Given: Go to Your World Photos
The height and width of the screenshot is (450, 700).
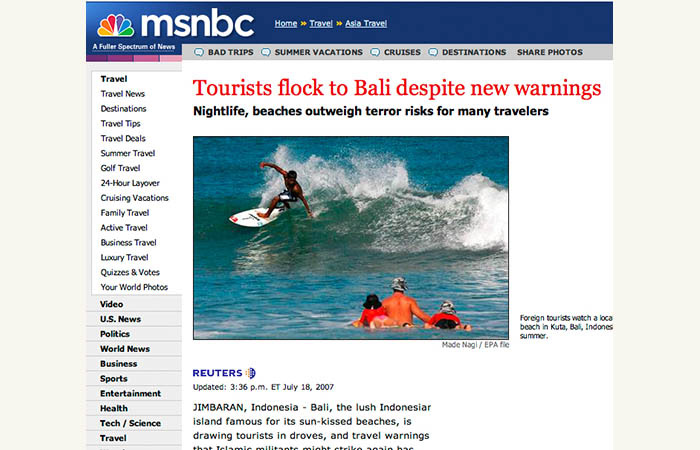Looking at the screenshot, I should (134, 287).
